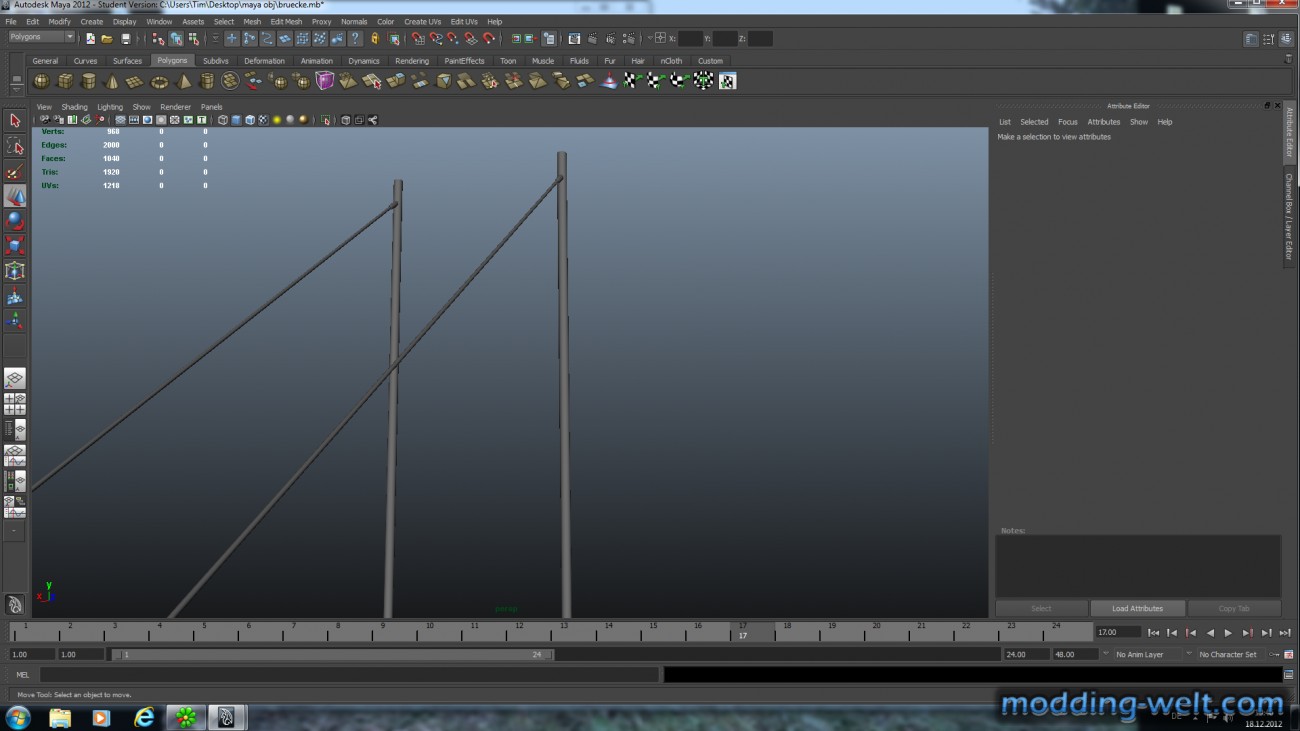Switch to the Surfaces shelf tab
This screenshot has height=731, width=1300.
coord(127,61)
